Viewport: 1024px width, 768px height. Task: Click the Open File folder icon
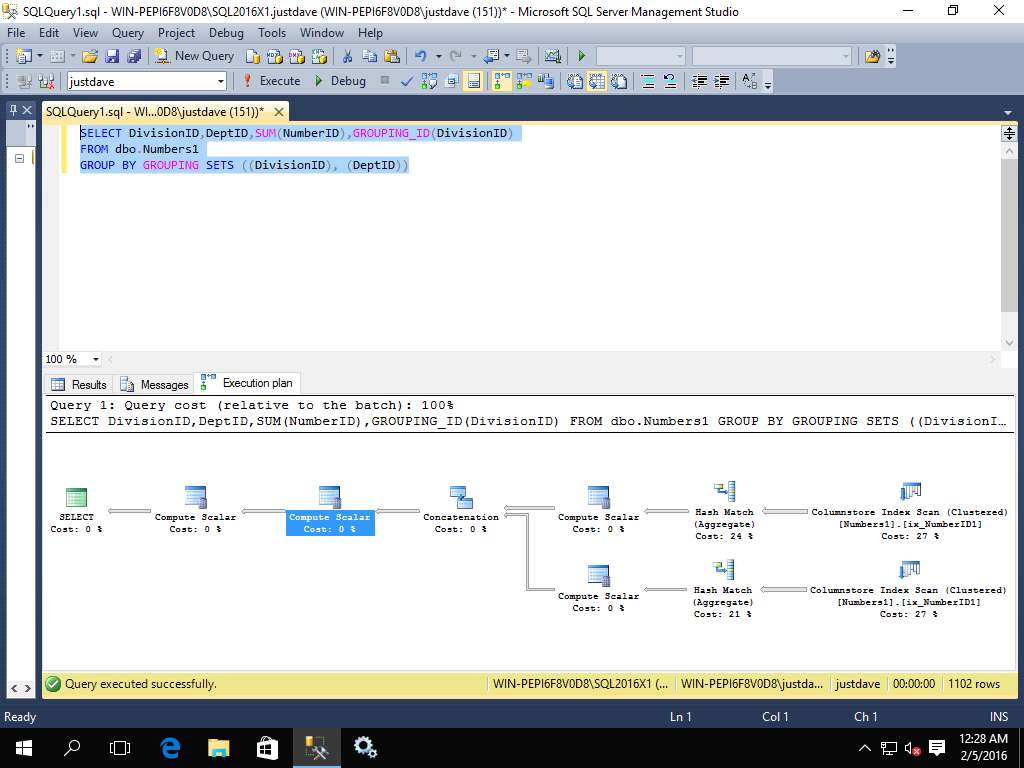pyautogui.click(x=90, y=56)
